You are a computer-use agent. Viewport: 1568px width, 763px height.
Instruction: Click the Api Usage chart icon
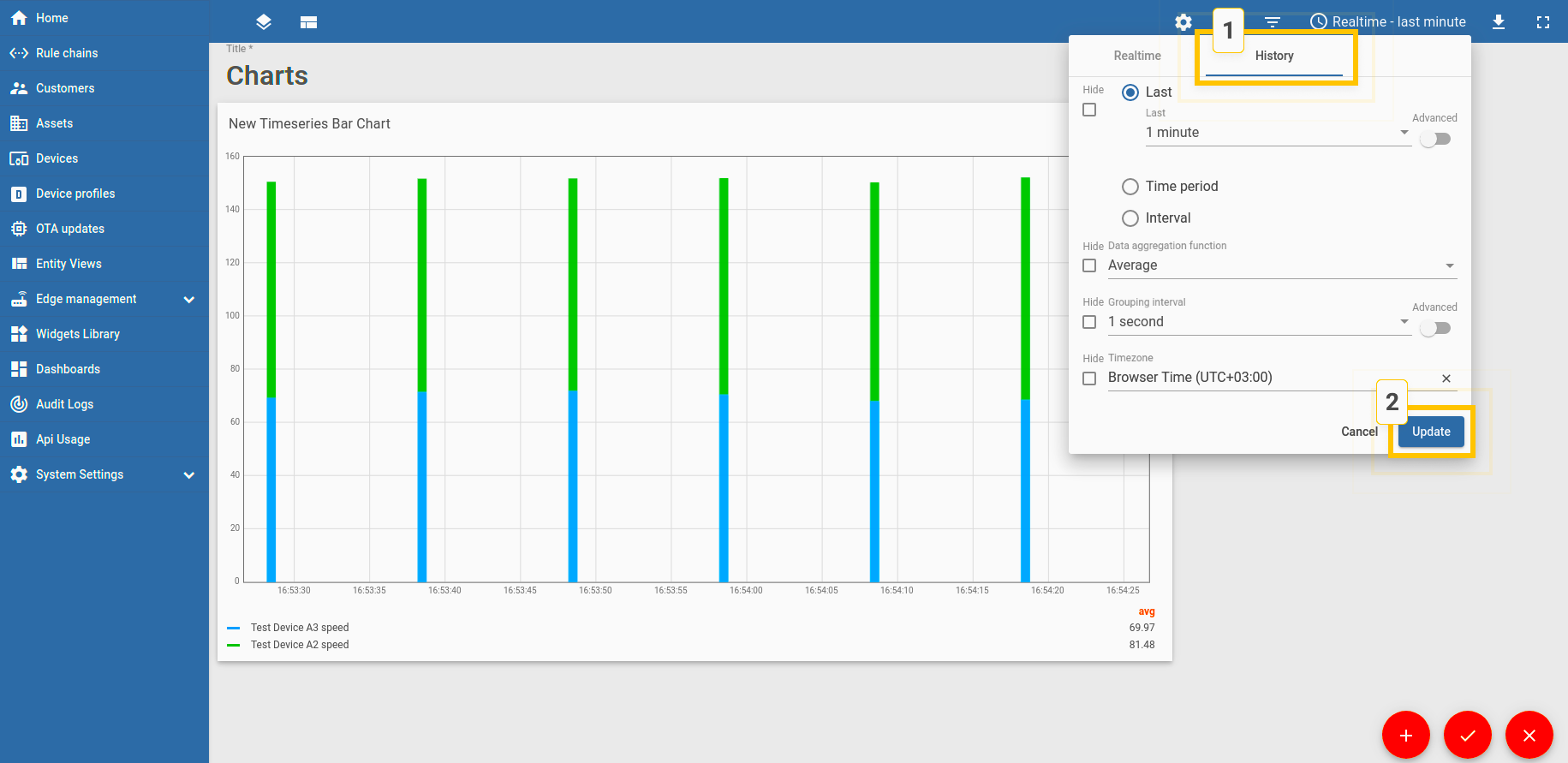pyautogui.click(x=19, y=439)
